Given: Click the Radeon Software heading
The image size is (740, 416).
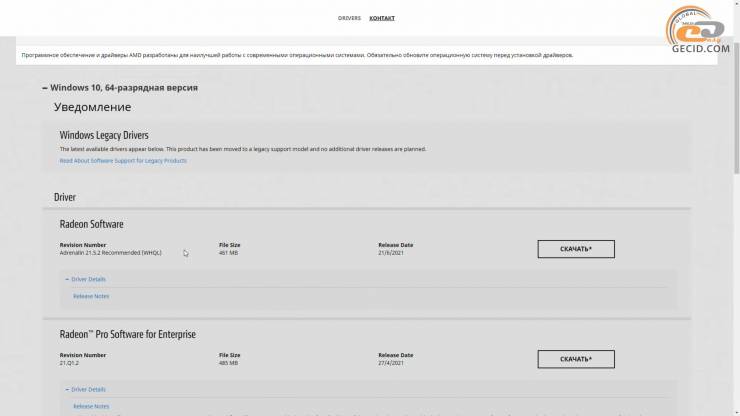Looking at the screenshot, I should (91, 224).
